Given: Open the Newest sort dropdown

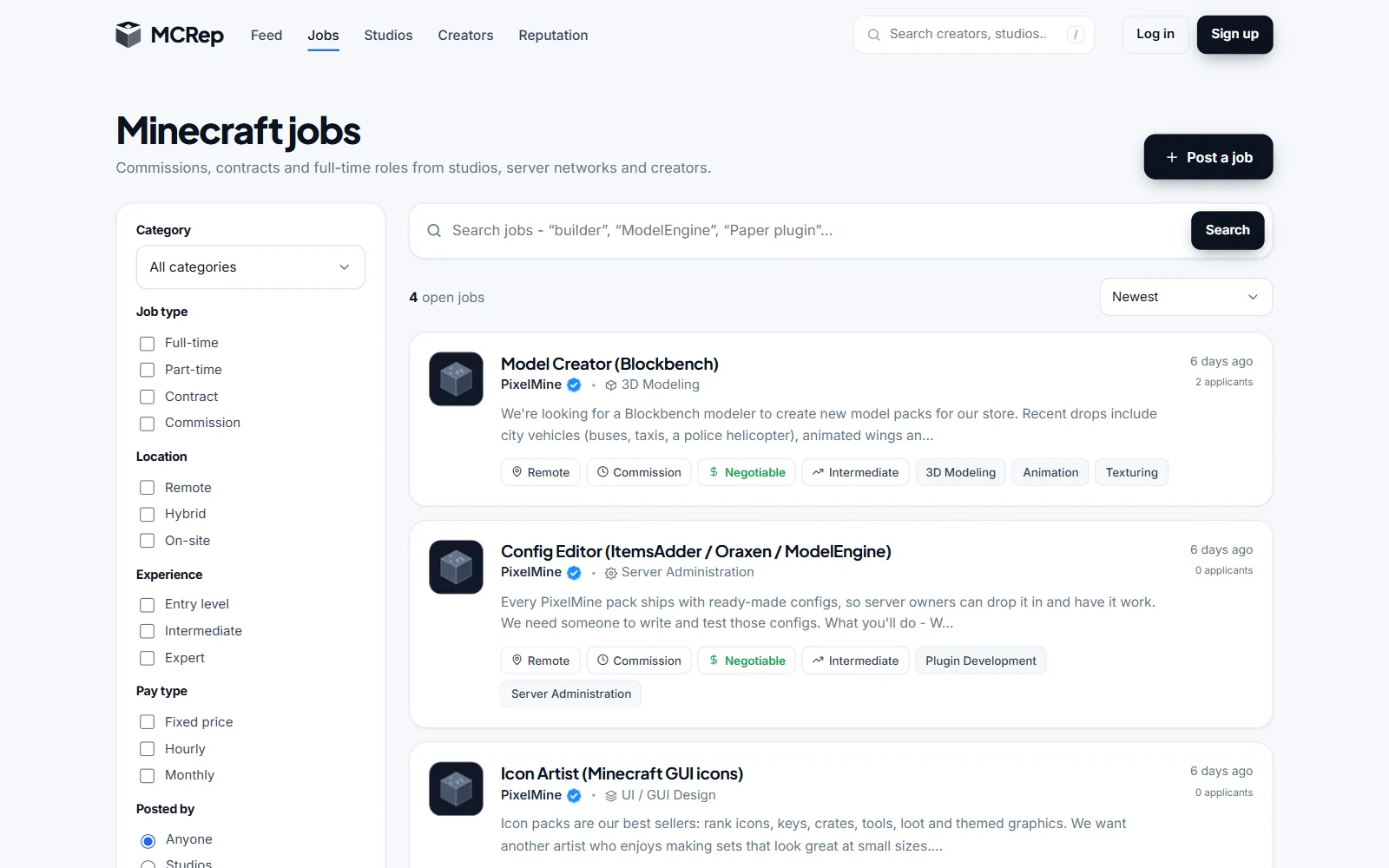Looking at the screenshot, I should [1186, 297].
